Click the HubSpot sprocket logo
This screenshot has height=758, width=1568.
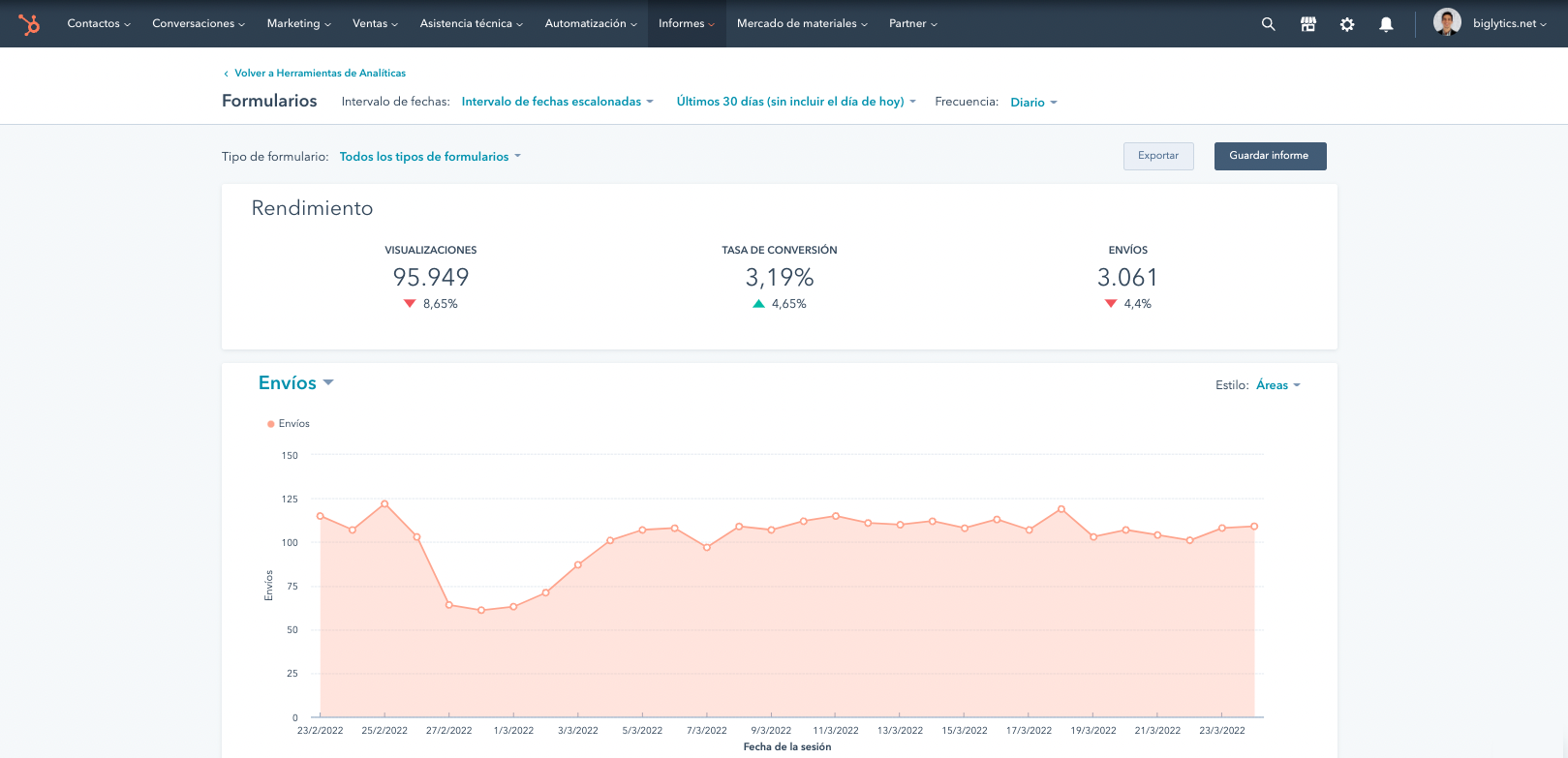pyautogui.click(x=29, y=24)
